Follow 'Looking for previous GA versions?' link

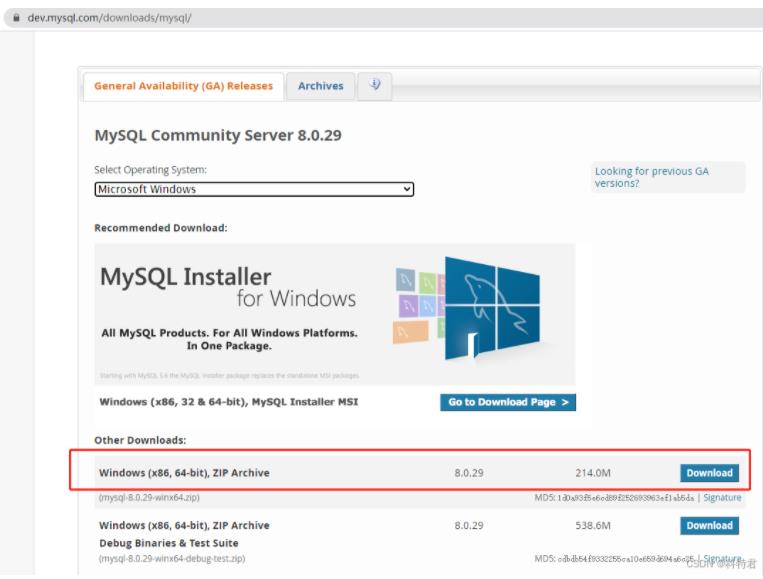[x=652, y=177]
